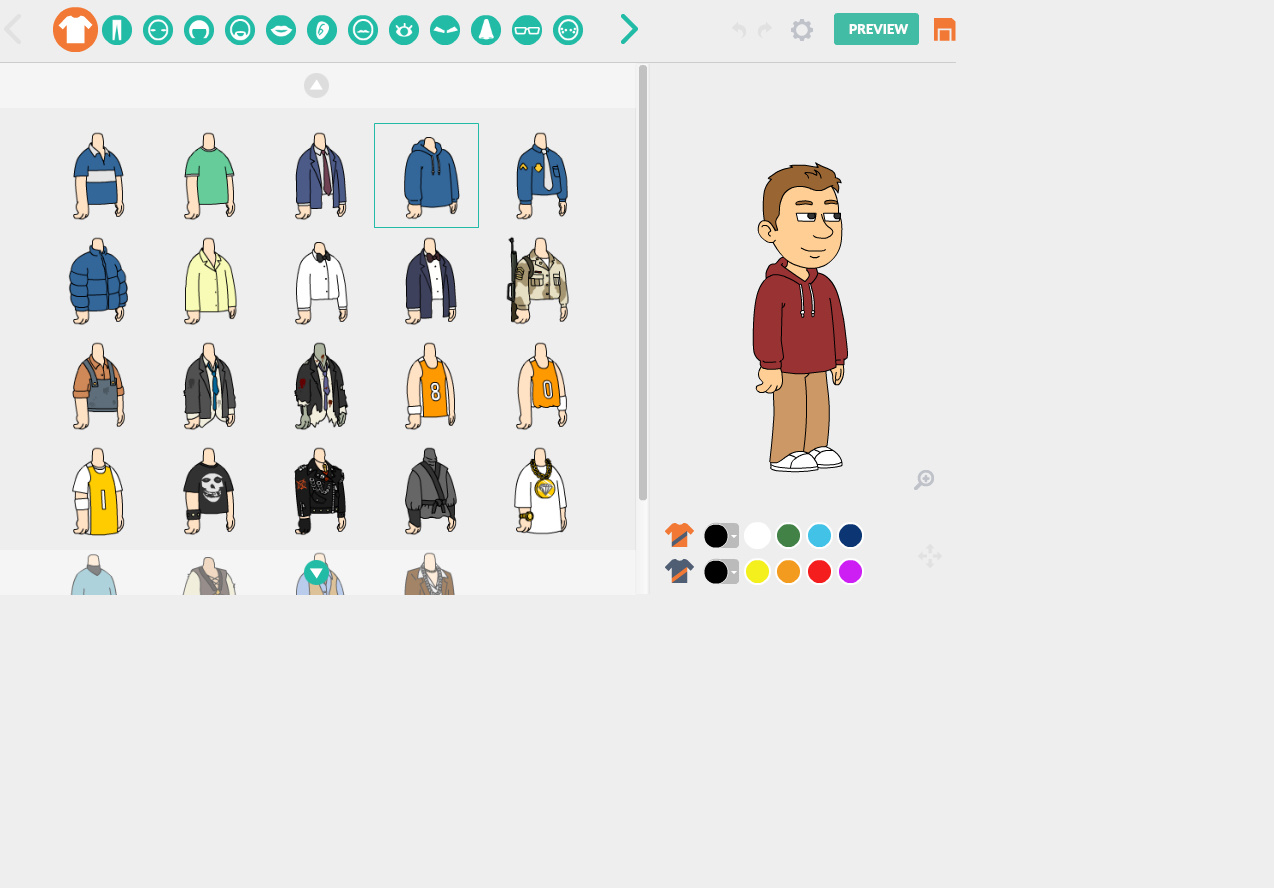Pick the navy blue color swatch
Viewport: 1274px width, 888px height.
(x=850, y=535)
